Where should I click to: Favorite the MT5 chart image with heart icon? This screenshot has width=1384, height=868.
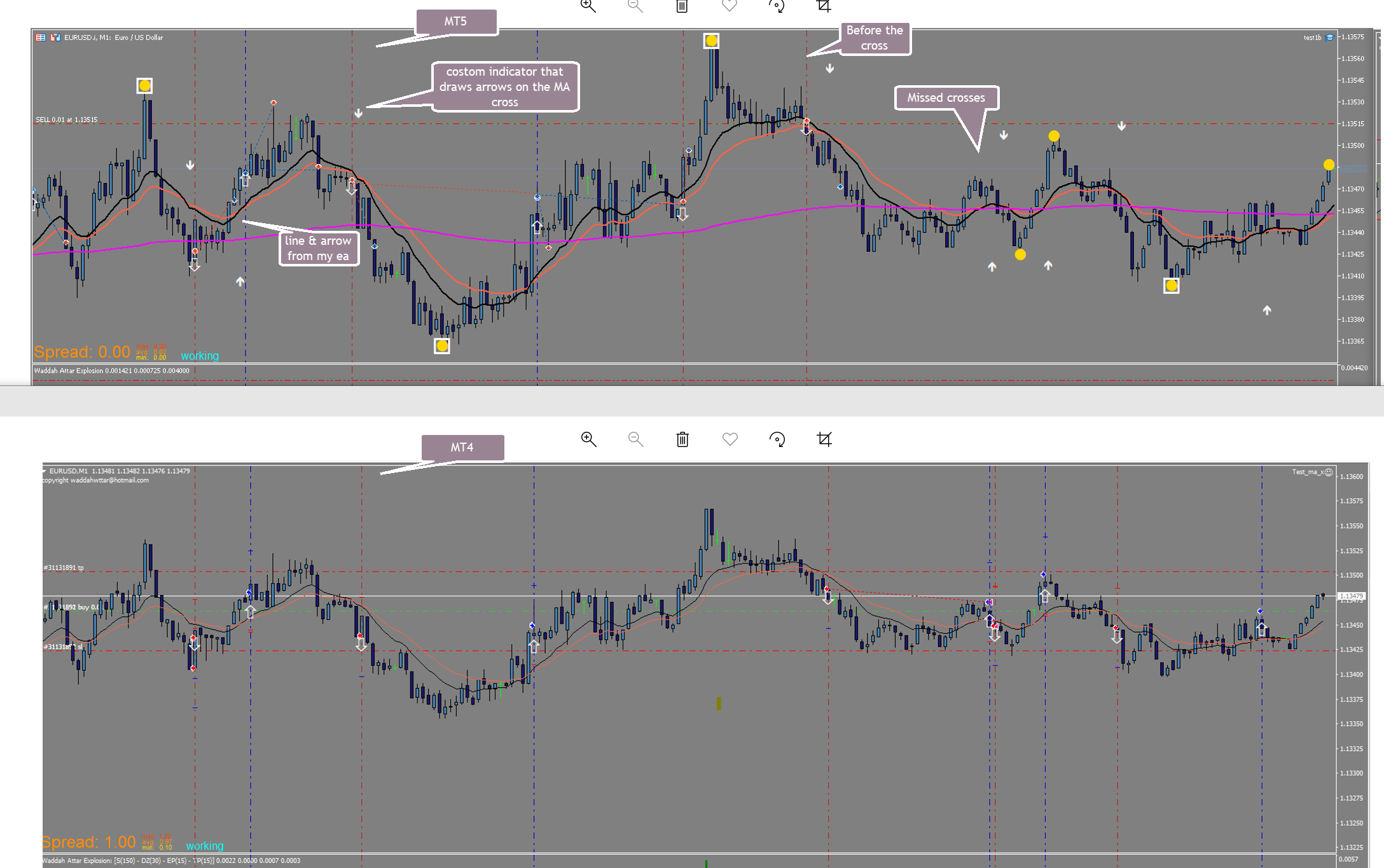tap(730, 5)
